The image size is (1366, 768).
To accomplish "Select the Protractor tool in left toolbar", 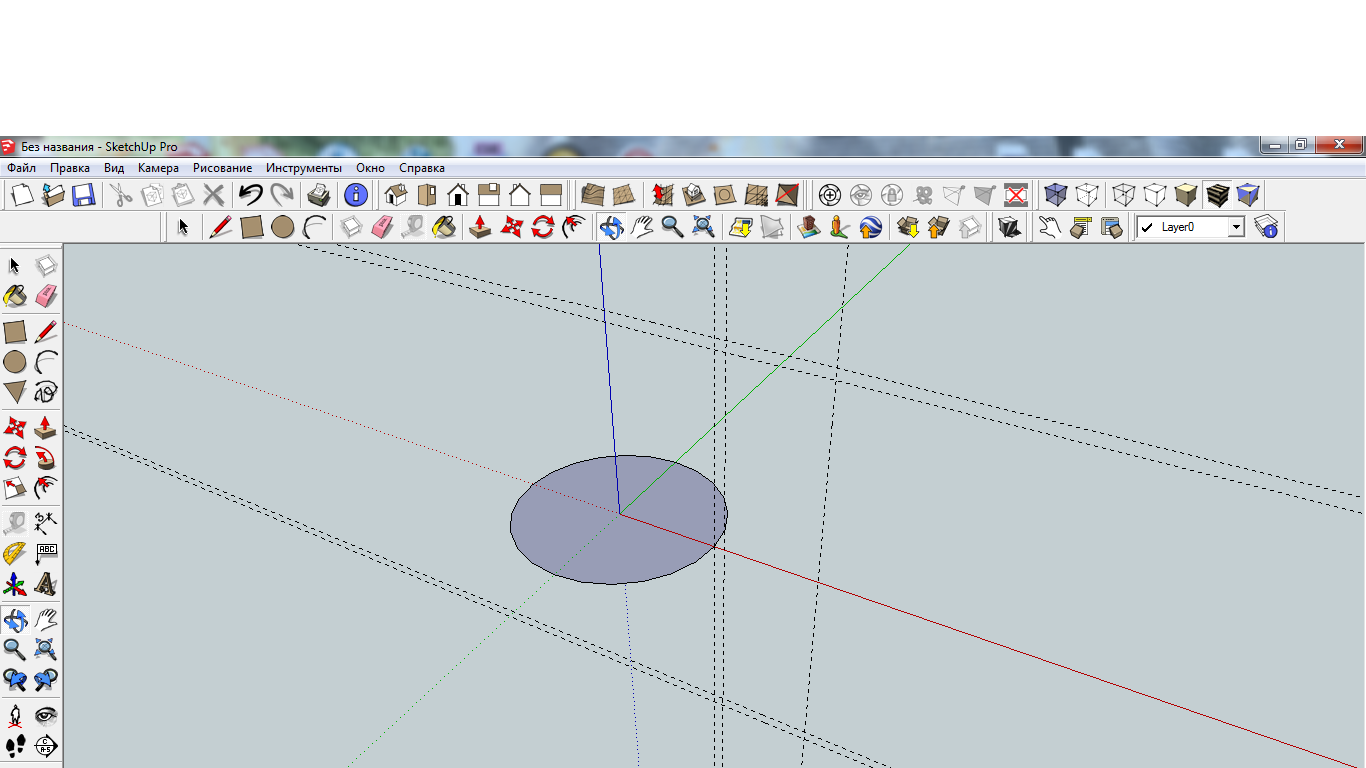I will [x=15, y=553].
